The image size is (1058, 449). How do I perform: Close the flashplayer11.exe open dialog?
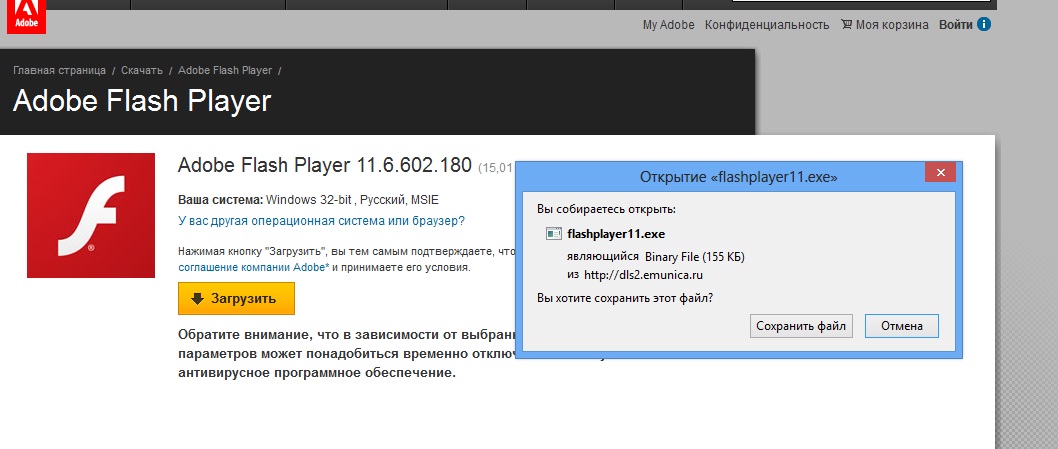click(x=940, y=173)
